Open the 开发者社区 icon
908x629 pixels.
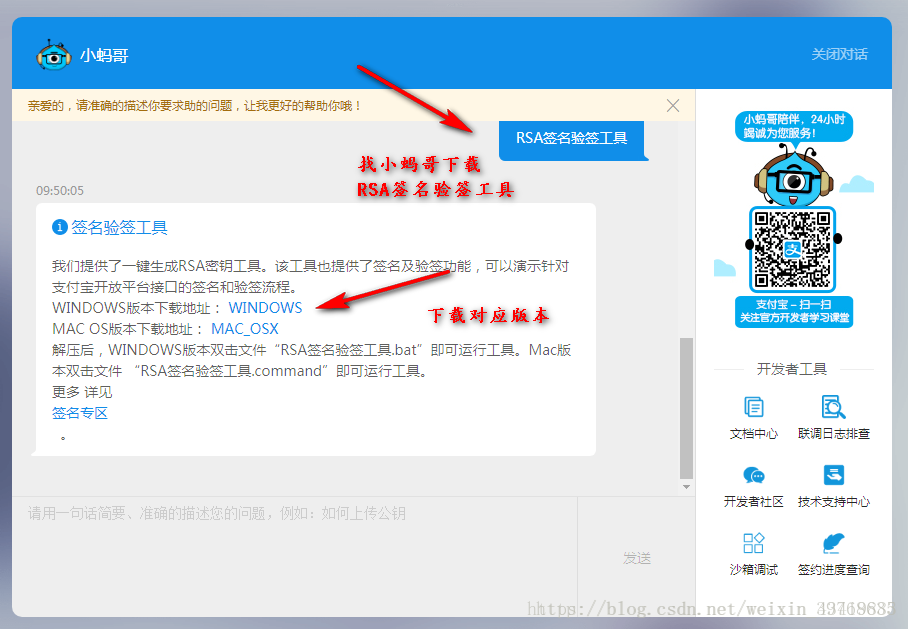[x=753, y=476]
